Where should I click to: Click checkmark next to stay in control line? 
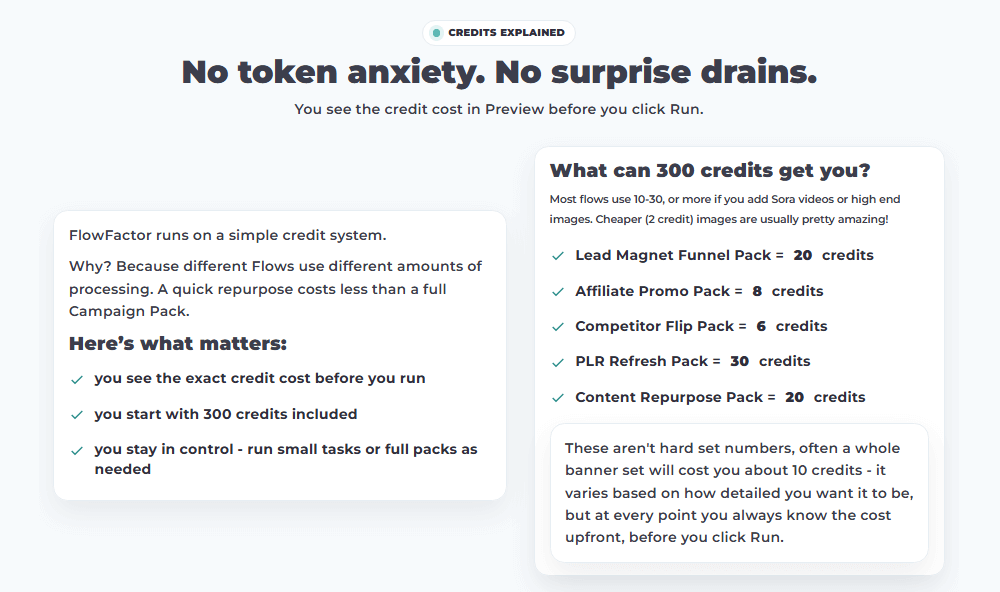pos(77,451)
